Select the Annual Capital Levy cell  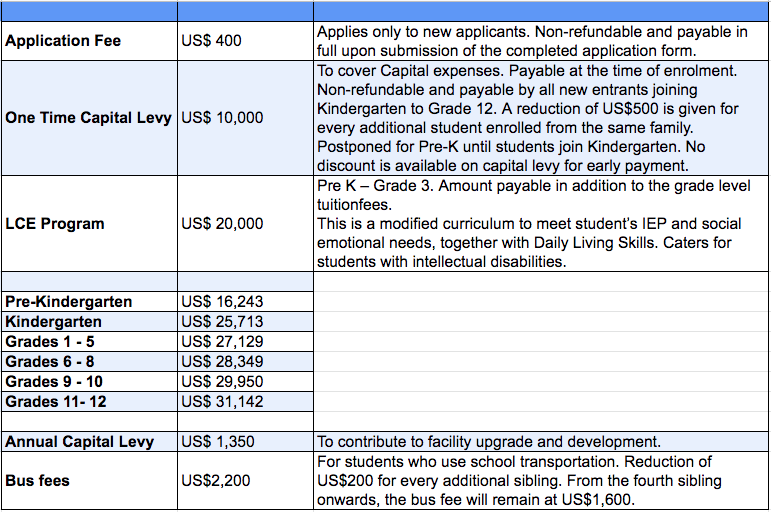click(x=89, y=442)
